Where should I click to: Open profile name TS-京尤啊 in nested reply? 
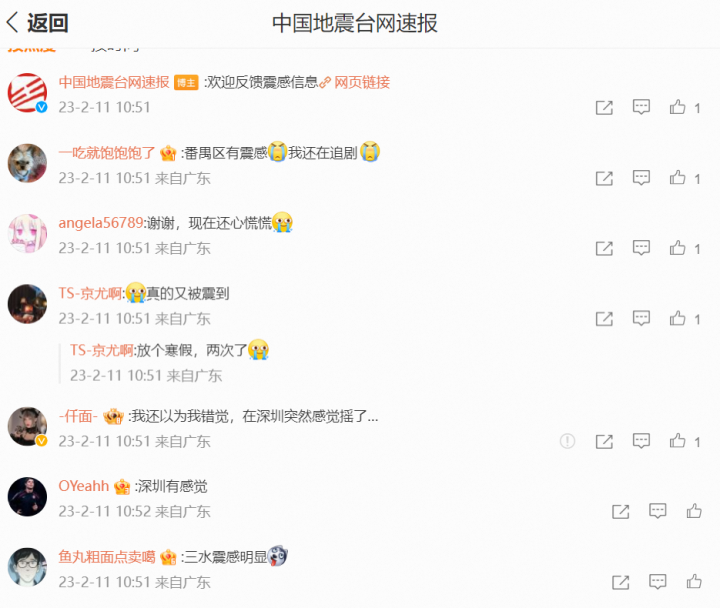click(101, 350)
